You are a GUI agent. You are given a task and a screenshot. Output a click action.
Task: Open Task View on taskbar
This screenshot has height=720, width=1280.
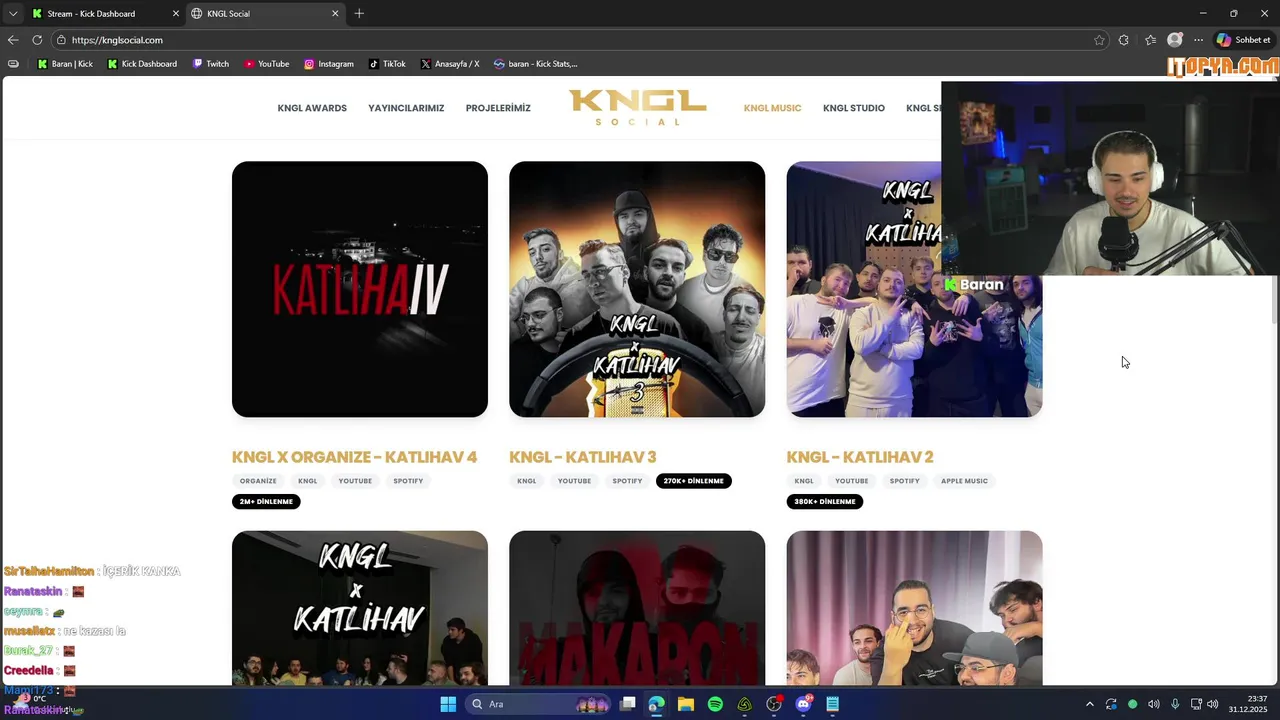(x=628, y=704)
